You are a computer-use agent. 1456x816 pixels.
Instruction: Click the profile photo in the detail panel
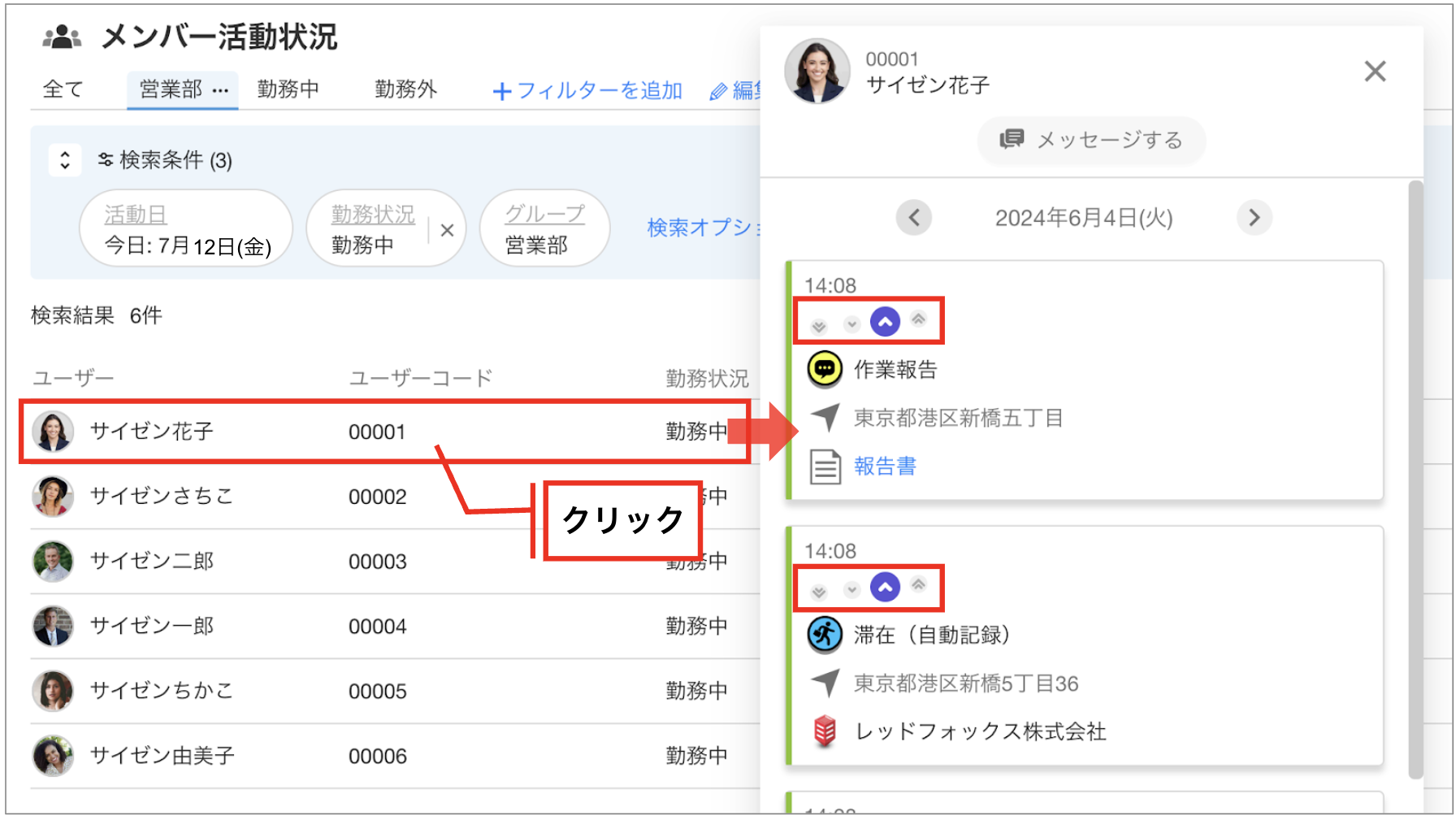click(817, 72)
